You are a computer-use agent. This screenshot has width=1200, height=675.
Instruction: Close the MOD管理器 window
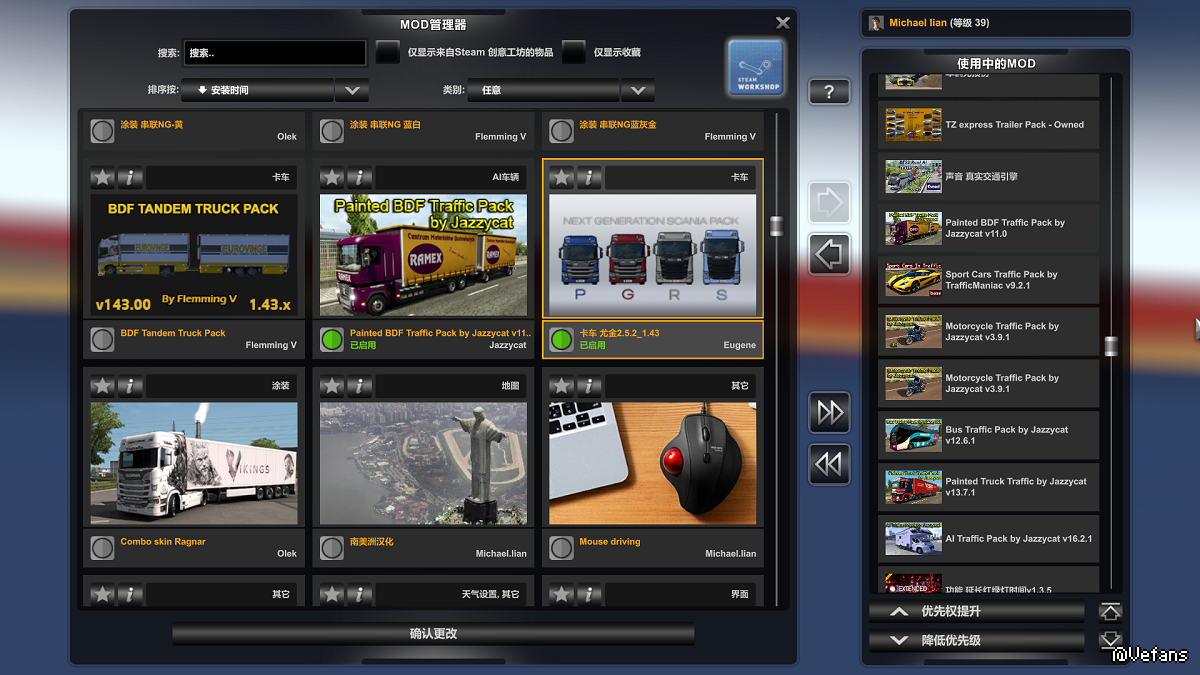coord(783,23)
